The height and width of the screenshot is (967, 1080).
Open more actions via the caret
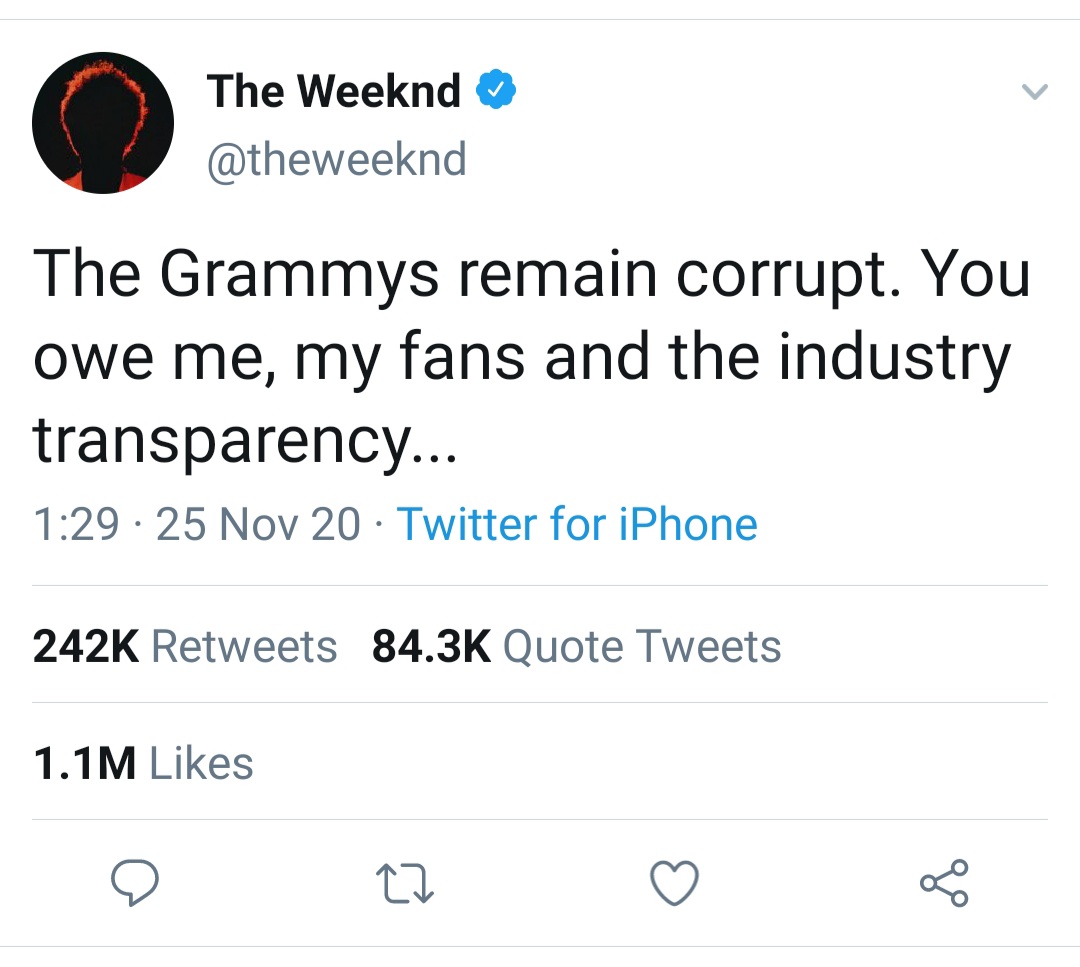point(1036,90)
